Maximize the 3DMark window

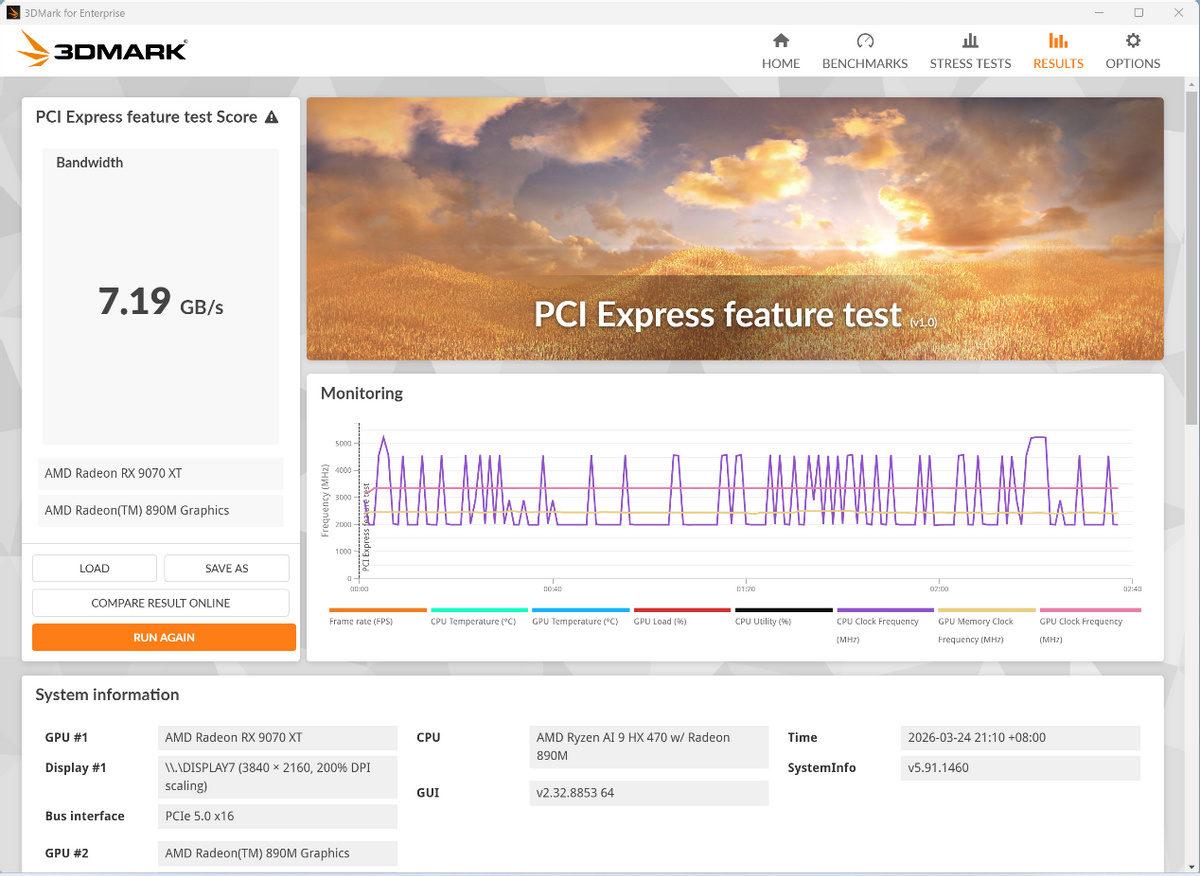coord(1138,13)
